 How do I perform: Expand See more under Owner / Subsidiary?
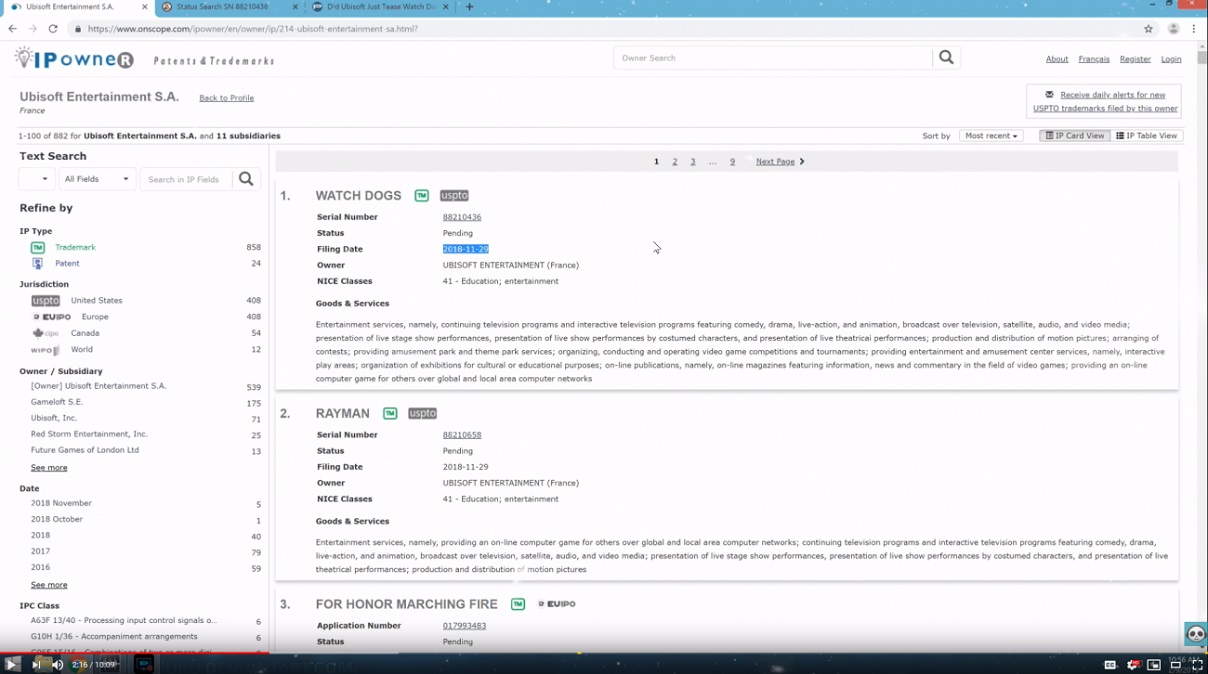49,467
